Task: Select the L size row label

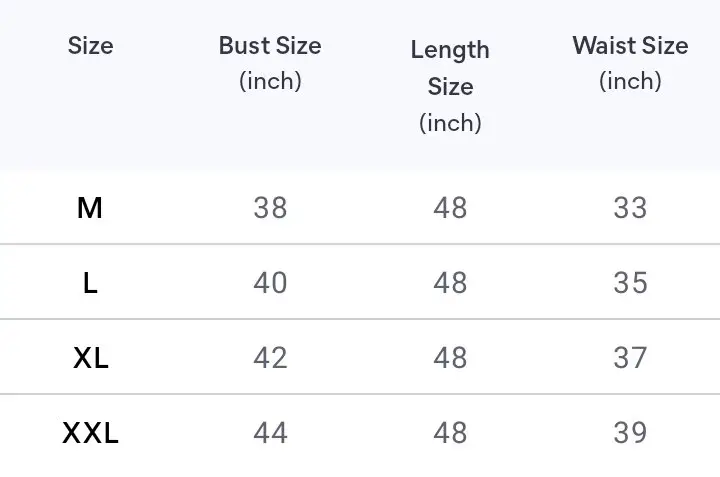Action: pyautogui.click(x=90, y=283)
